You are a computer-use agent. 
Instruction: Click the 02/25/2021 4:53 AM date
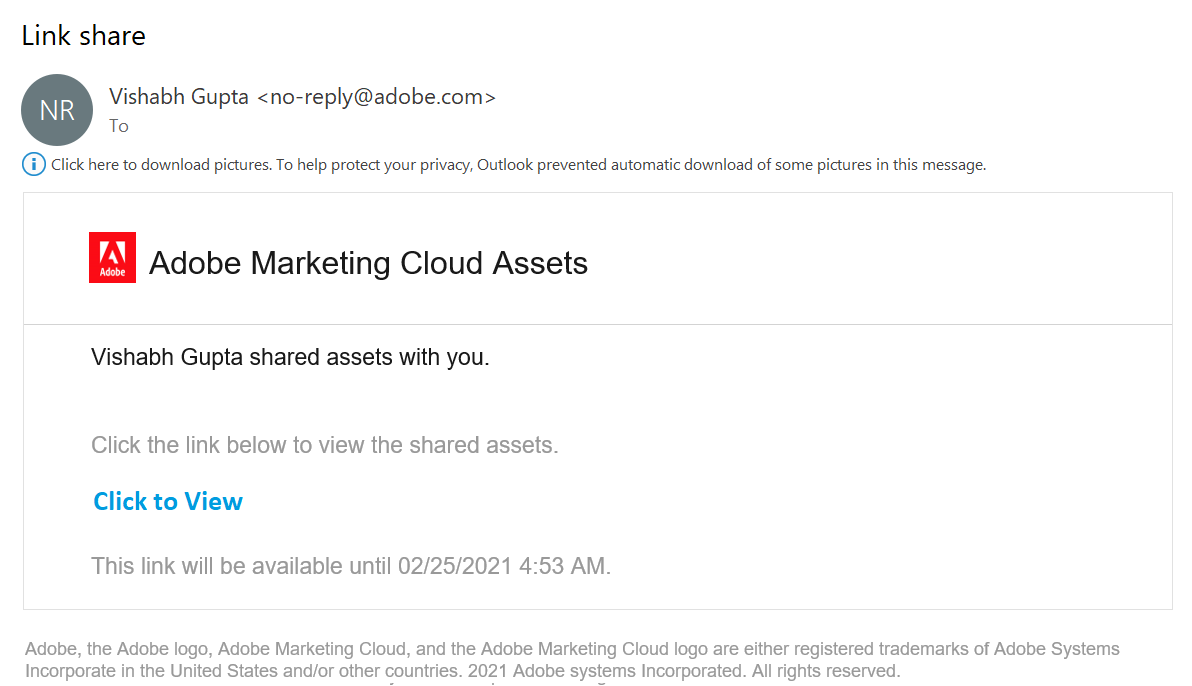pyautogui.click(x=502, y=566)
